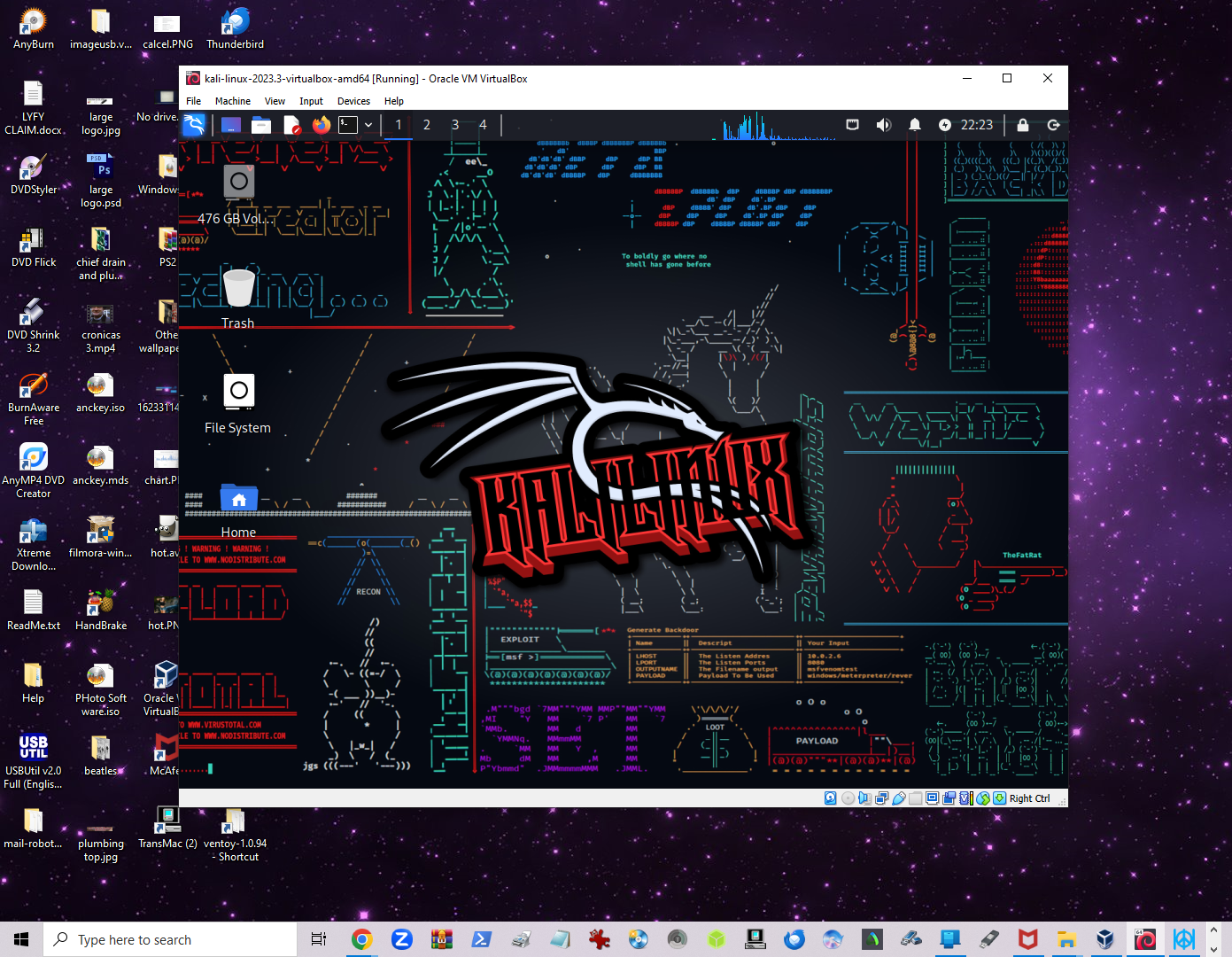Open the Devices menu
Viewport: 1232px width, 957px height.
353,101
